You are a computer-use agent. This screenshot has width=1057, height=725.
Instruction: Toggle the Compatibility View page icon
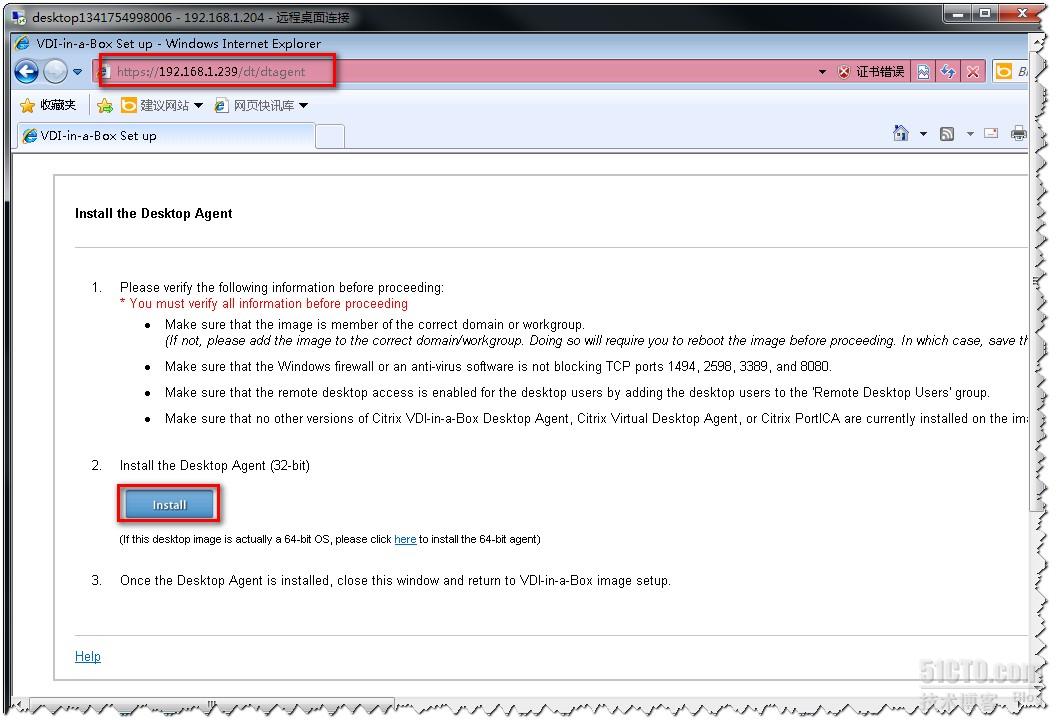[x=923, y=71]
